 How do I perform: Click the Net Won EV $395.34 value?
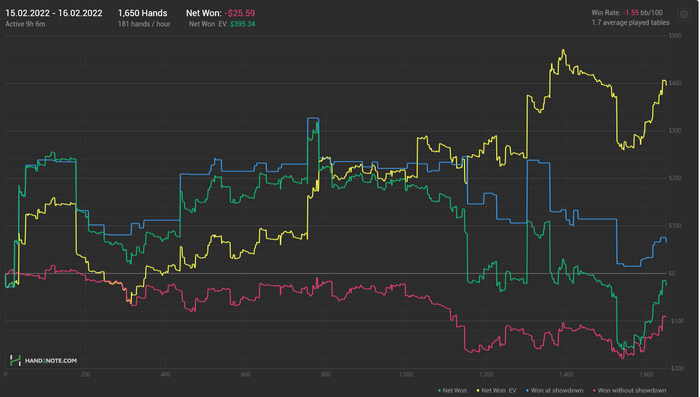pos(242,24)
